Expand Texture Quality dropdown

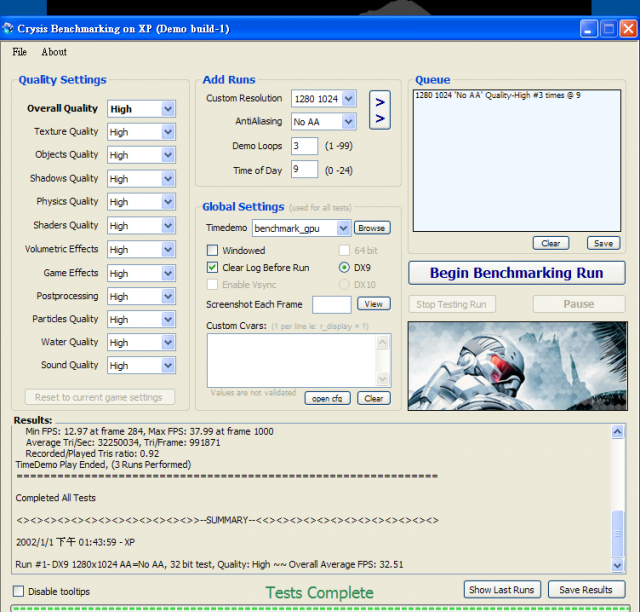coord(168,132)
